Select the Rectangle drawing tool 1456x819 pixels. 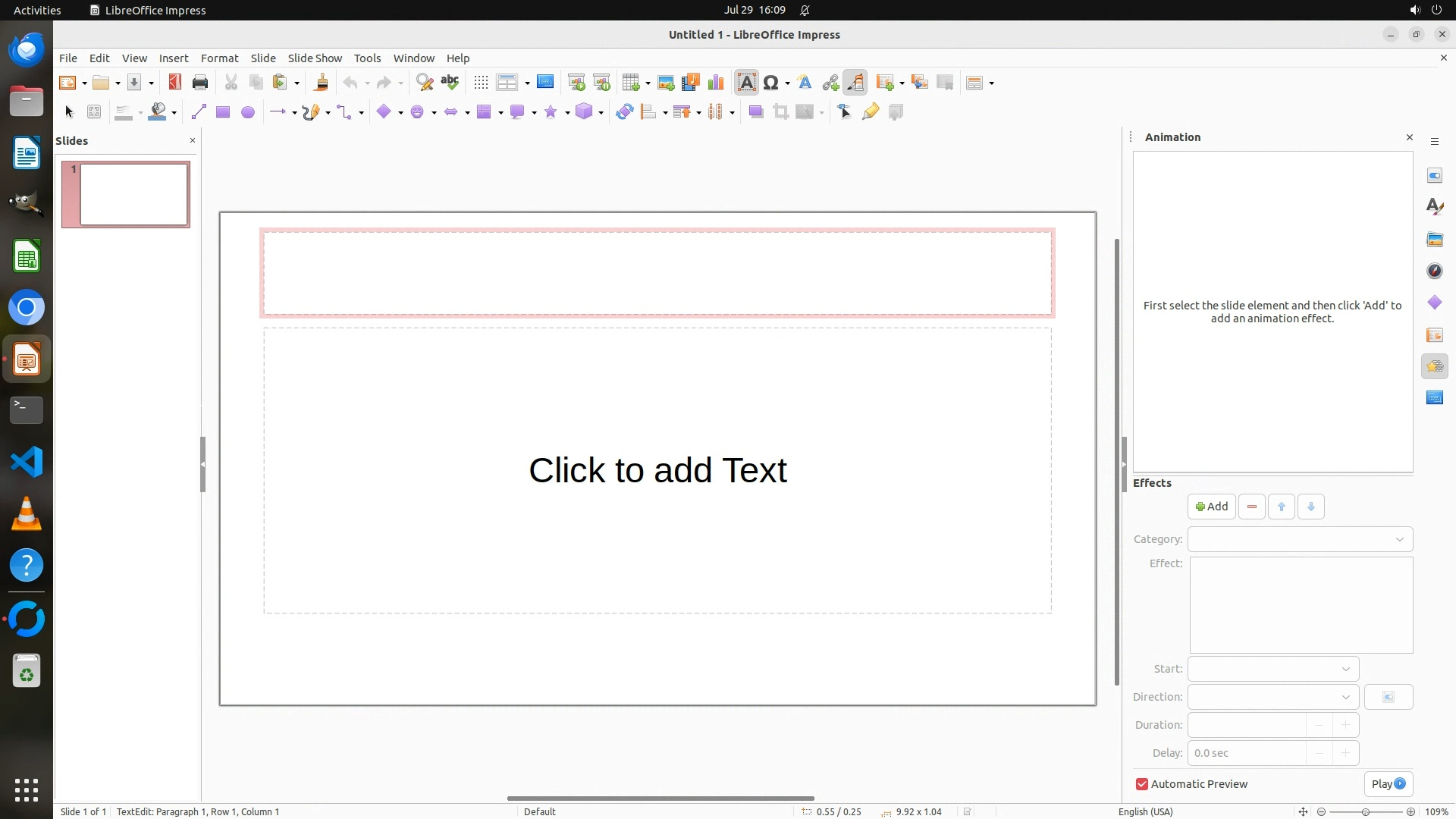point(222,112)
